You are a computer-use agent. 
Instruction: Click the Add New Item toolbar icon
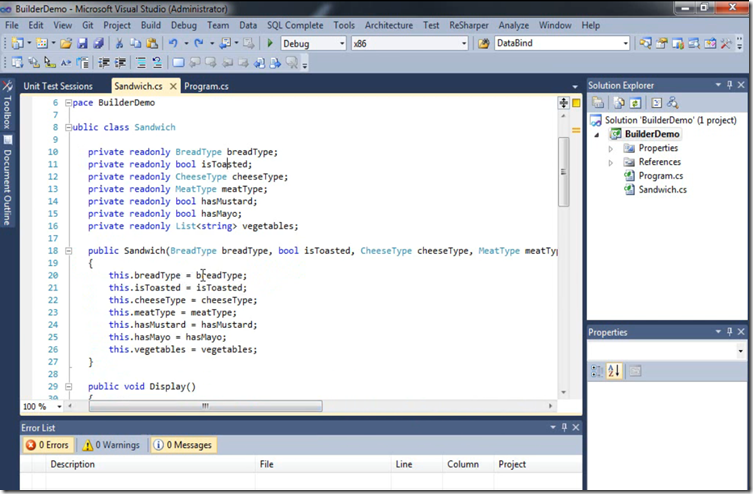(42, 43)
